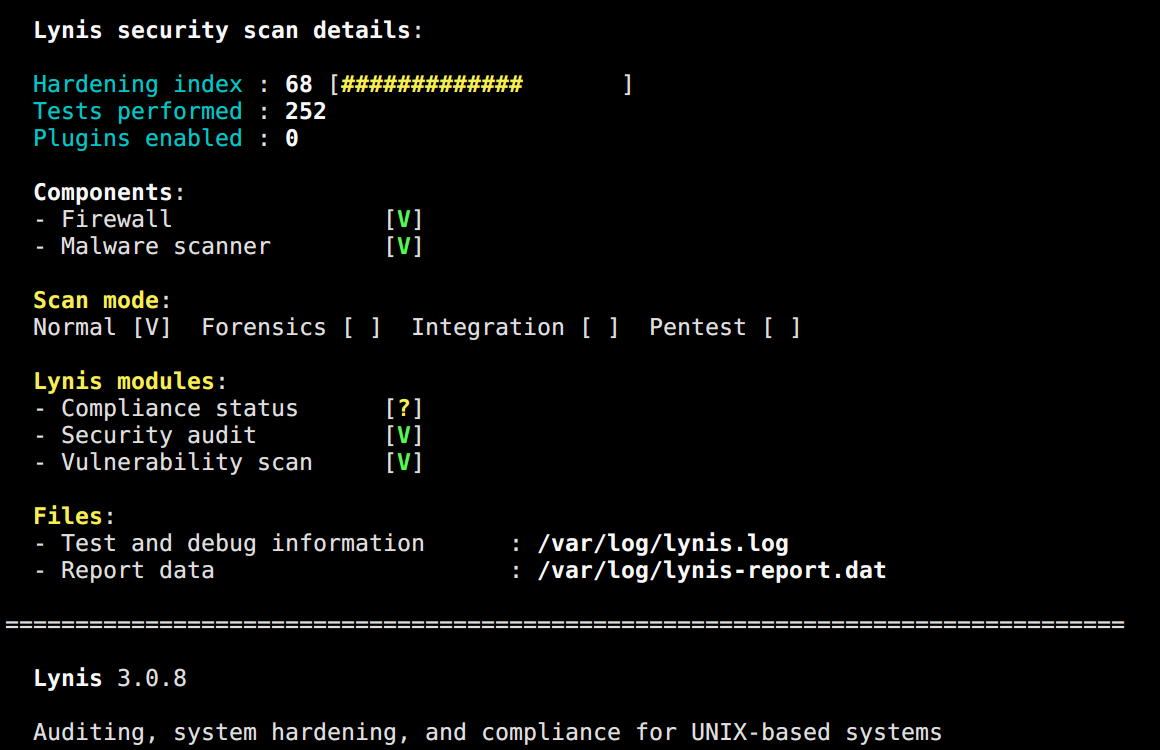Click the hardening index value 68
This screenshot has height=750, width=1160.
(299, 84)
